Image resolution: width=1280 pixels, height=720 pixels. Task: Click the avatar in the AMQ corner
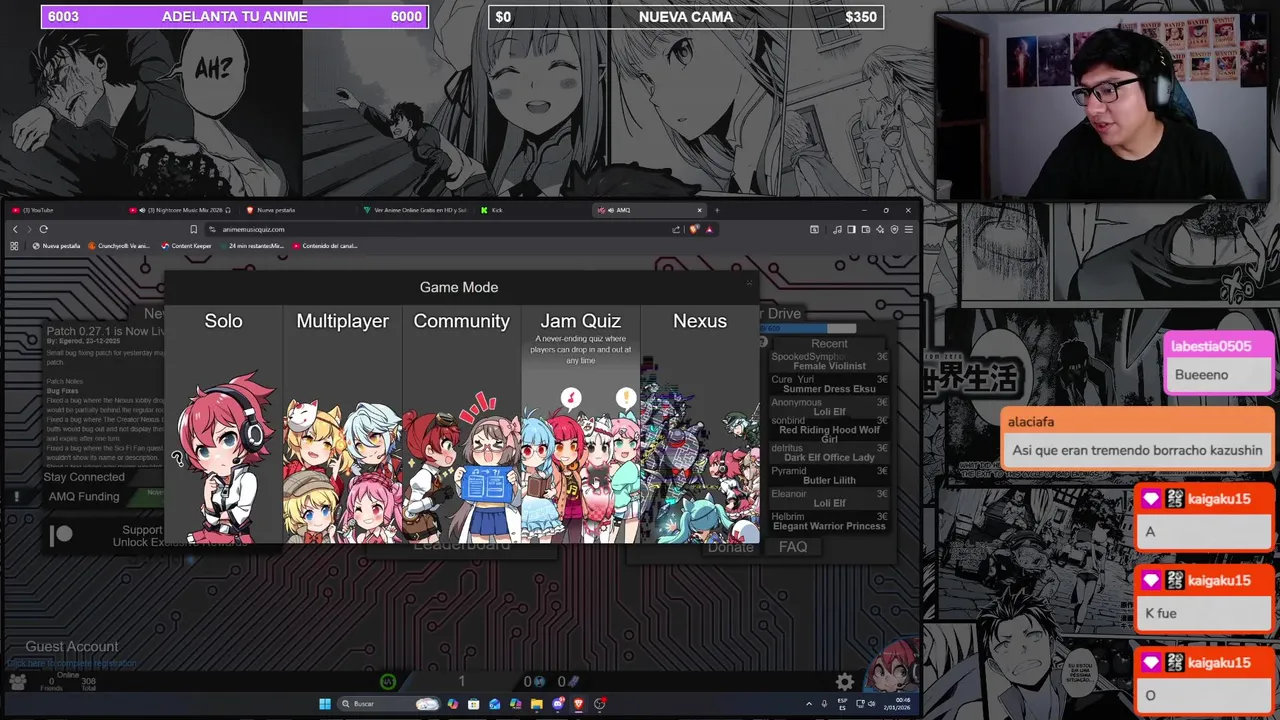pyautogui.click(x=893, y=668)
